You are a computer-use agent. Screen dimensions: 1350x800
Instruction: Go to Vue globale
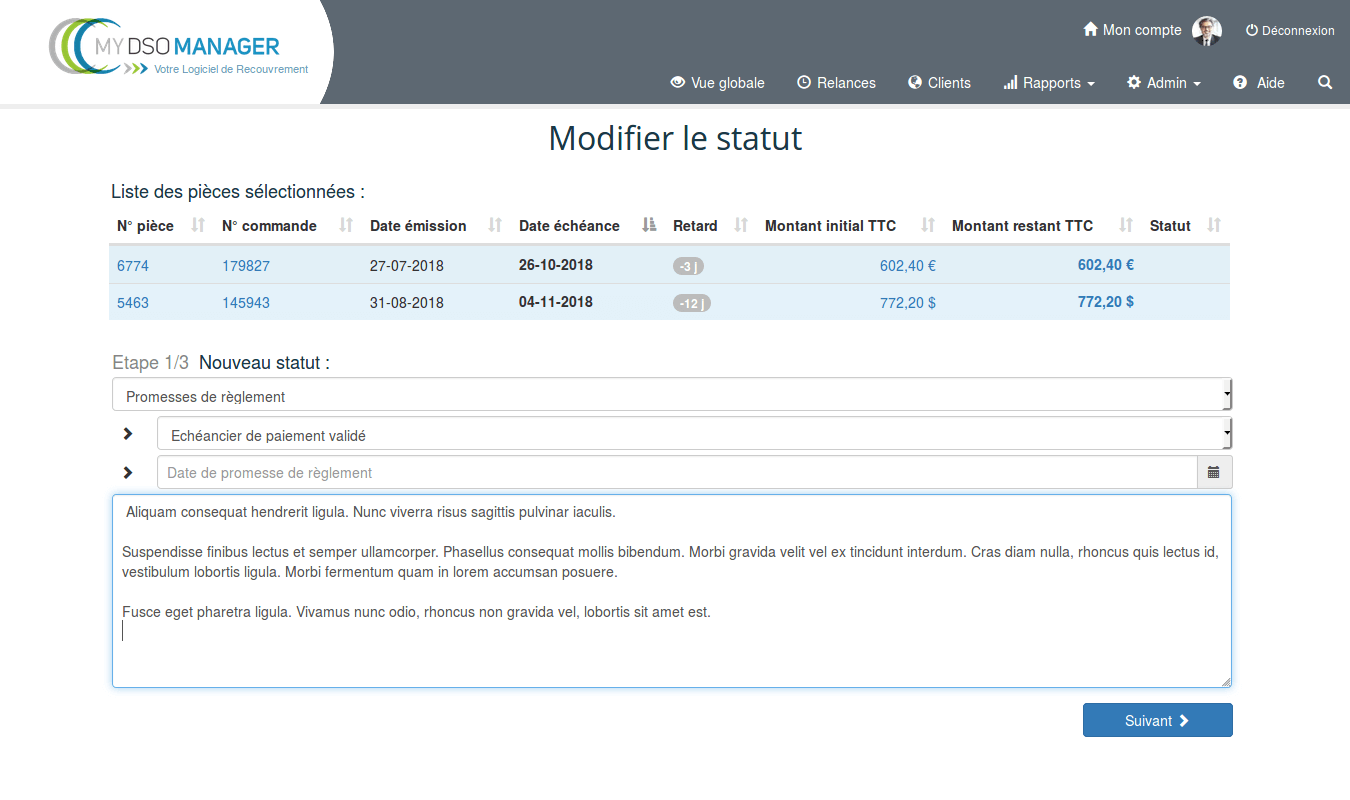click(x=717, y=83)
